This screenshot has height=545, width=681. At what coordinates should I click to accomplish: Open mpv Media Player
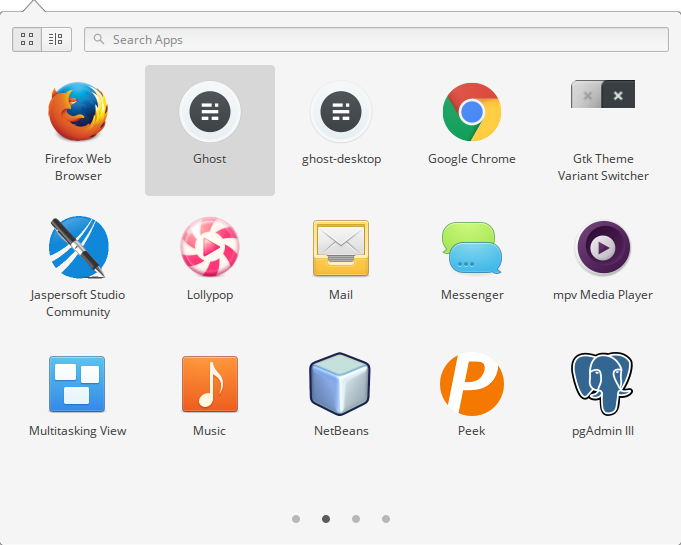(x=603, y=267)
